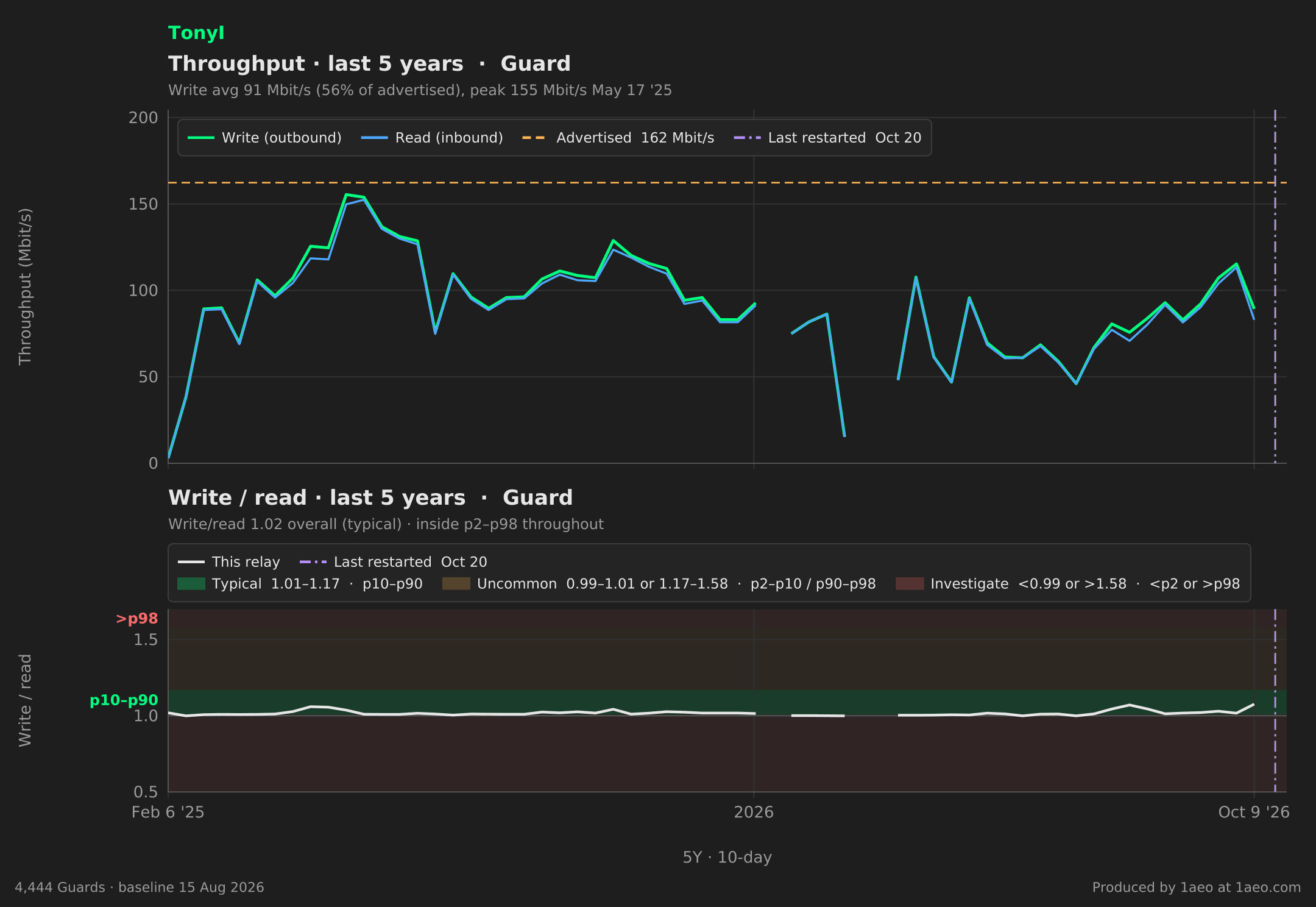Click the Feb 6 '25 x-axis label
Image resolution: width=1316 pixels, height=907 pixels.
pyautogui.click(x=168, y=812)
